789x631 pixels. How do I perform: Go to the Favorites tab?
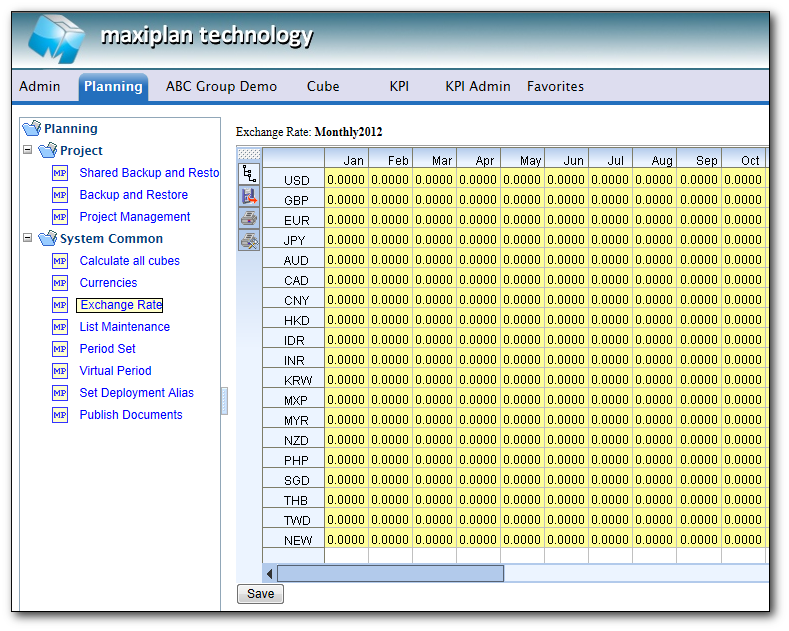[x=555, y=87]
